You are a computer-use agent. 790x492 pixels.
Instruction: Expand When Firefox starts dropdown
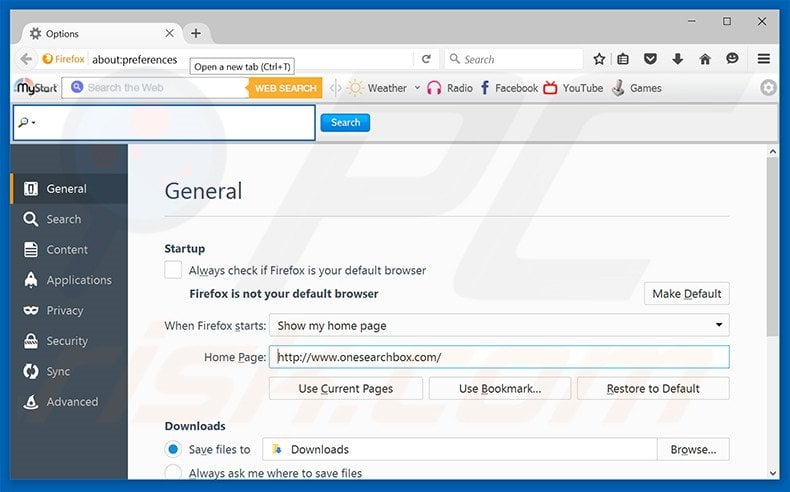[x=499, y=325]
